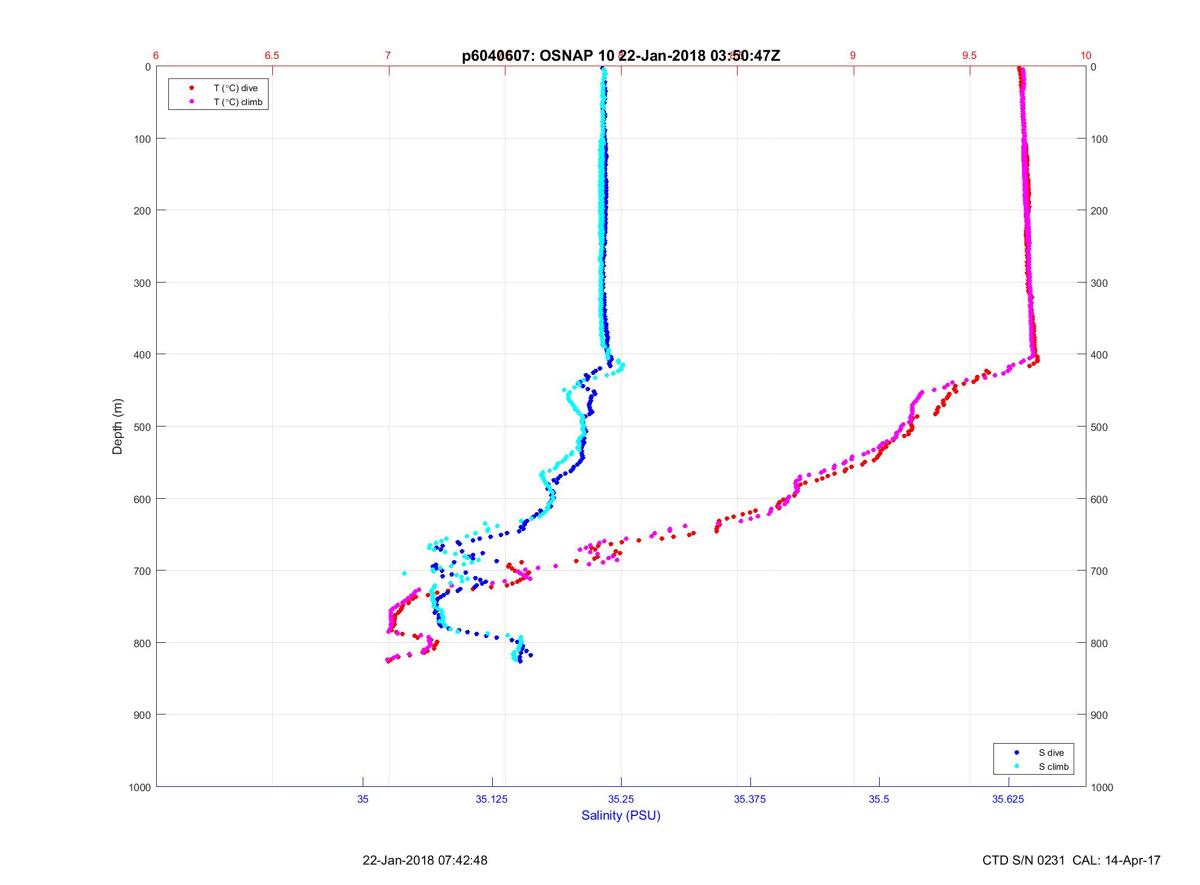This screenshot has width=1200, height=885.
Task: Click the dark blue S dive legend marker
Action: pyautogui.click(x=1016, y=752)
